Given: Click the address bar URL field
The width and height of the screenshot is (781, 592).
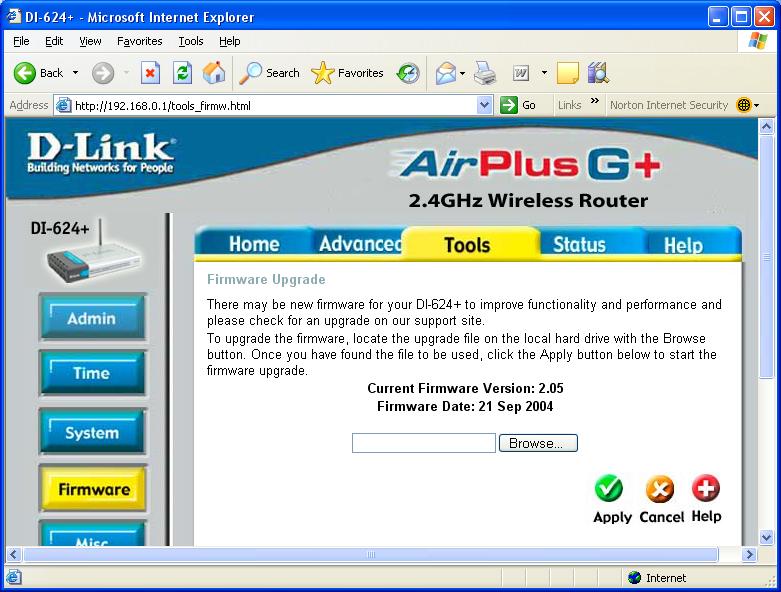Looking at the screenshot, I should coord(275,106).
